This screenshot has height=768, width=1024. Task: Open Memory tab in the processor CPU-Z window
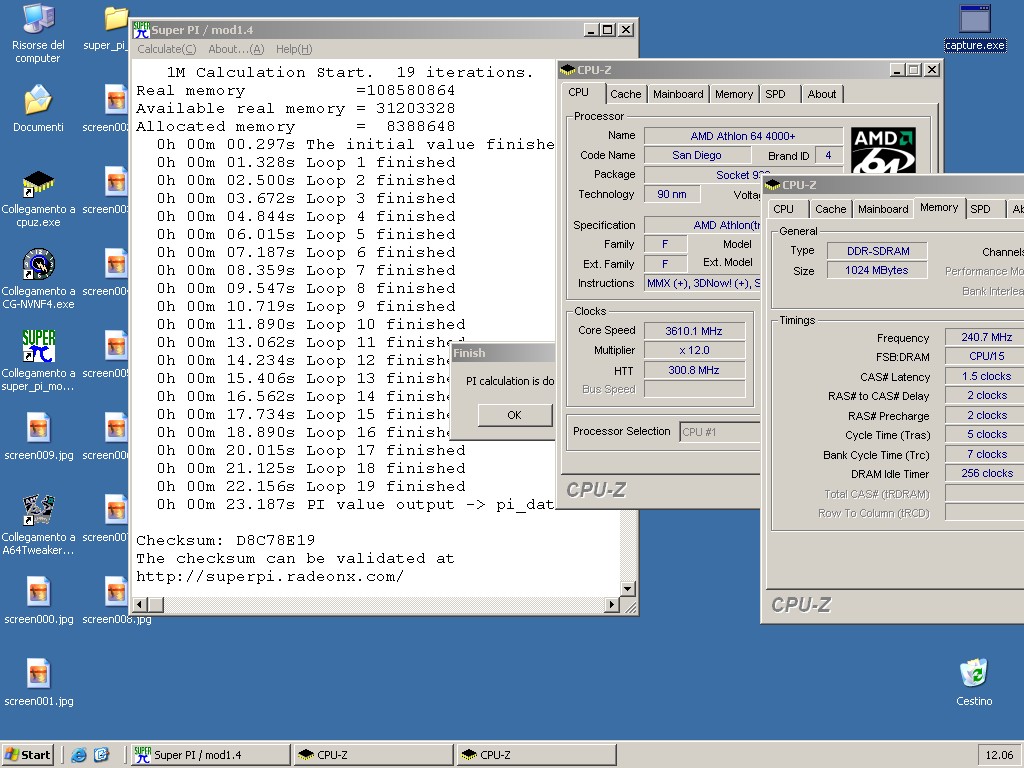[x=734, y=94]
